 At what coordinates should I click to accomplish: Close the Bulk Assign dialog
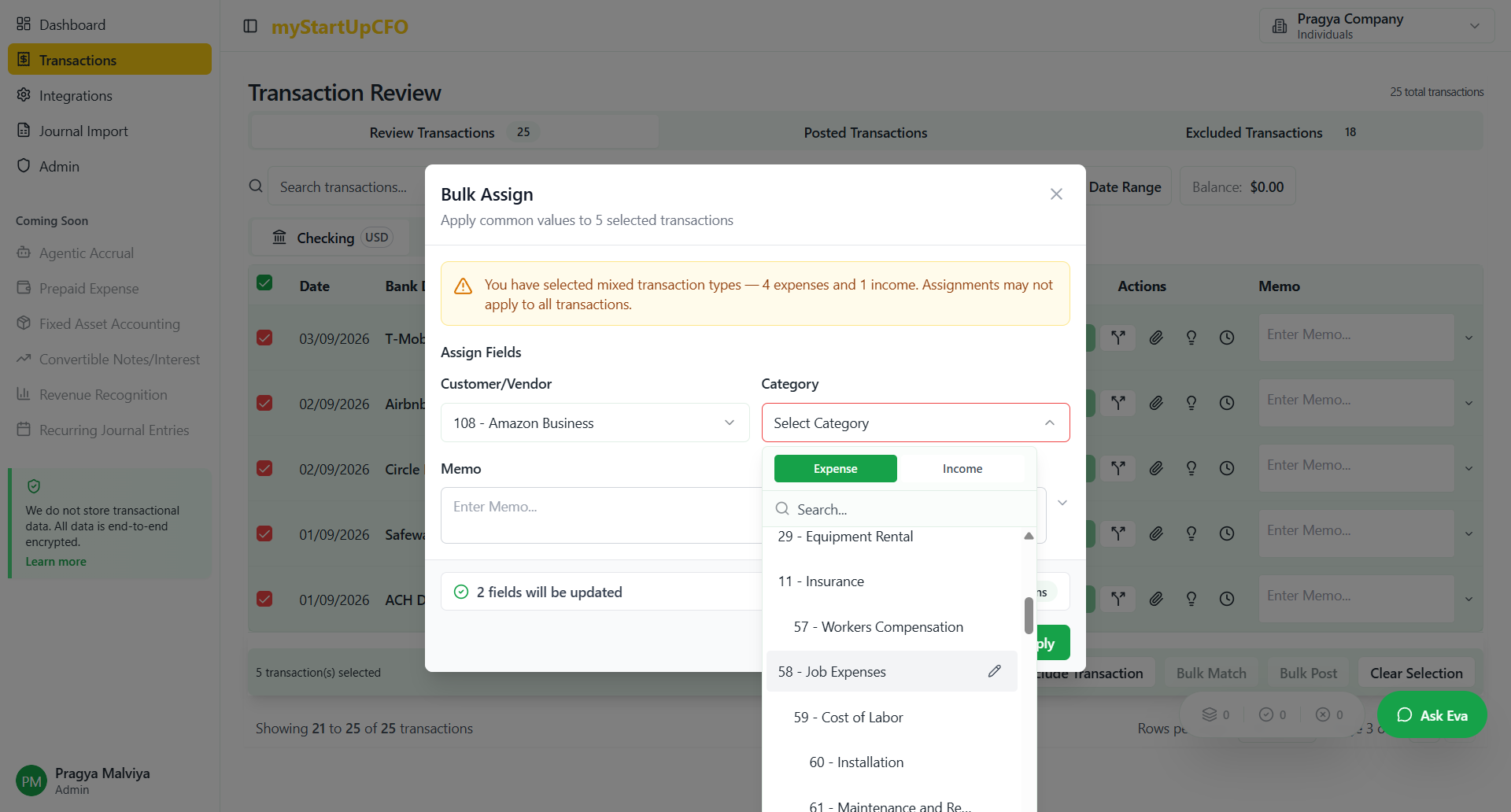click(x=1056, y=194)
